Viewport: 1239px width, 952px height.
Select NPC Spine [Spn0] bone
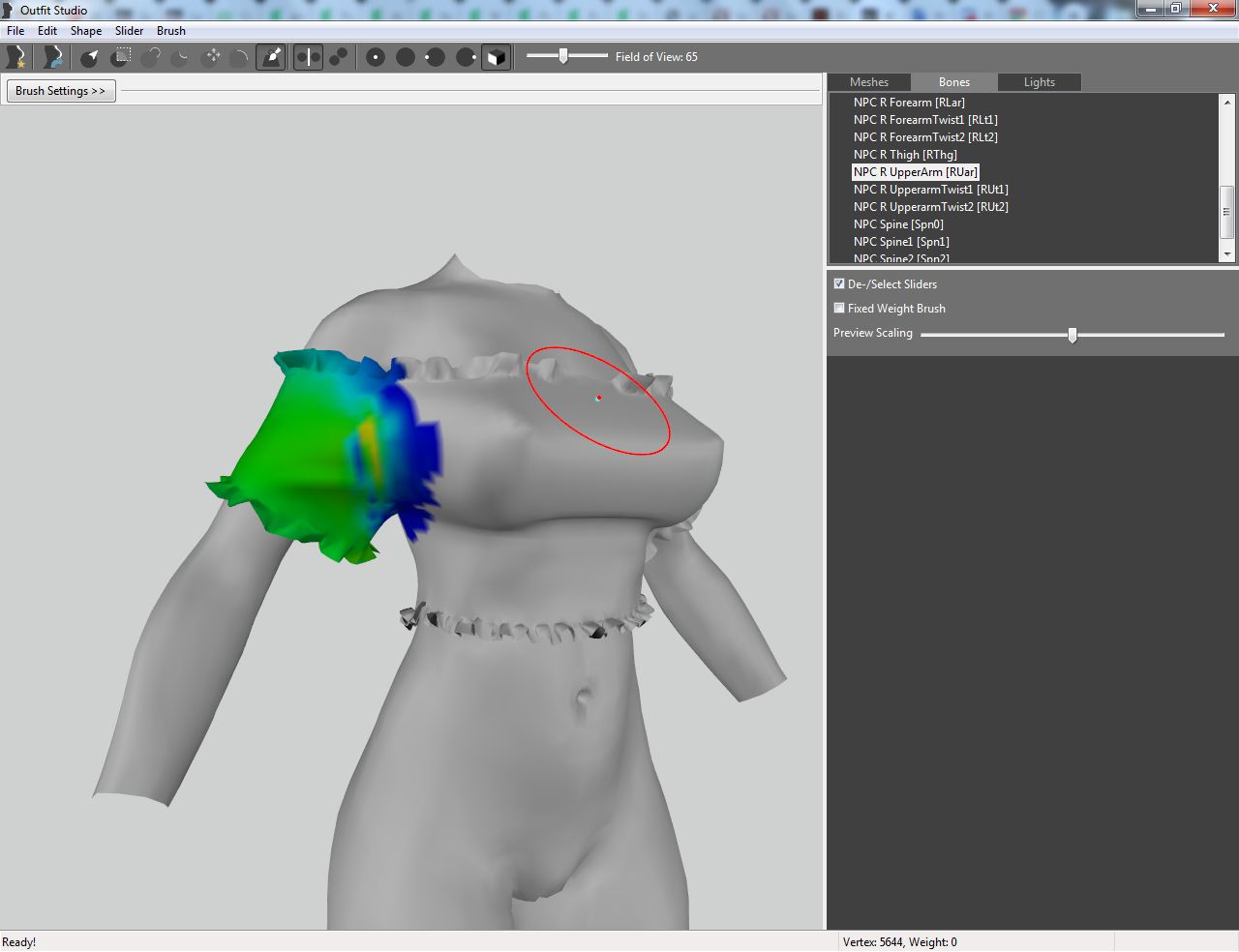(x=898, y=224)
